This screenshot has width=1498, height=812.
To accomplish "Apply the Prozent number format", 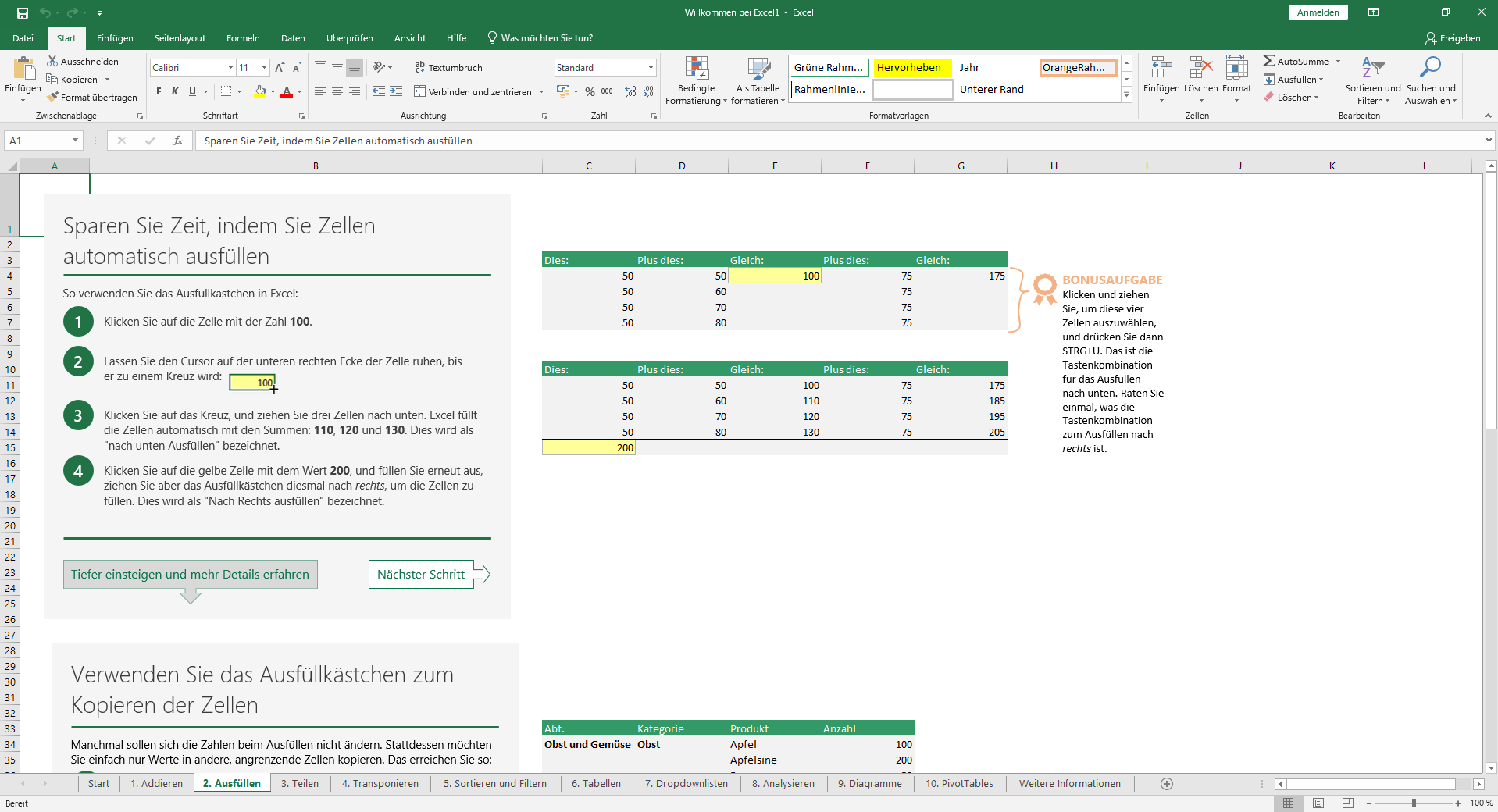I will [x=590, y=91].
